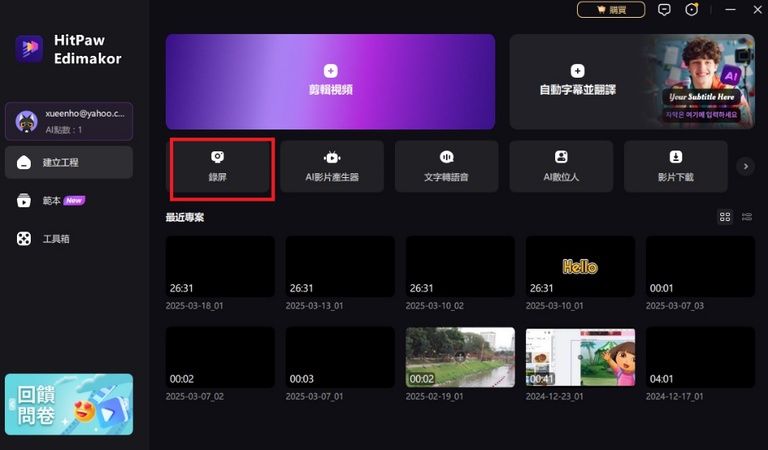This screenshot has width=768, height=450.
Task: Click the HitPaw Edimakor logo icon
Action: click(x=29, y=49)
